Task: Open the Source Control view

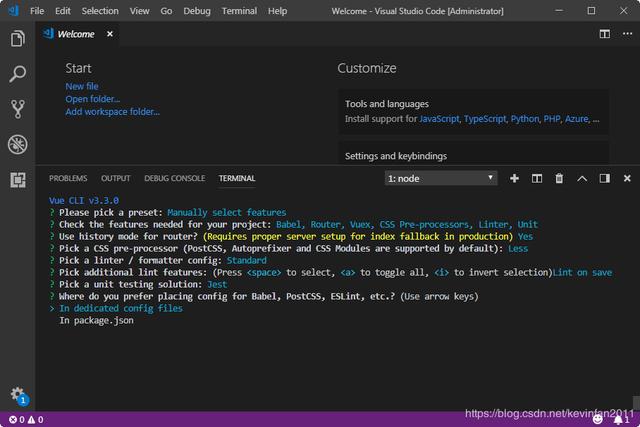Action: pyautogui.click(x=18, y=109)
